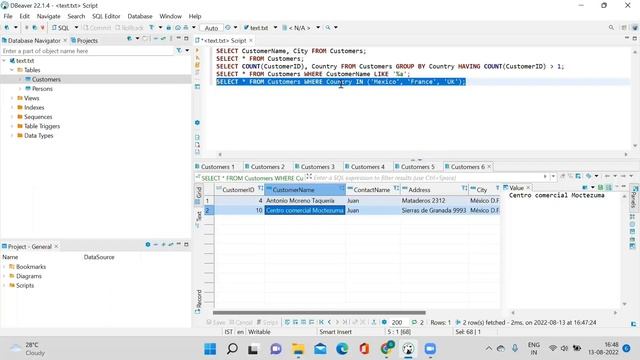The width and height of the screenshot is (640, 360).
Task: Click the CustomerID column header
Action: pos(239,190)
